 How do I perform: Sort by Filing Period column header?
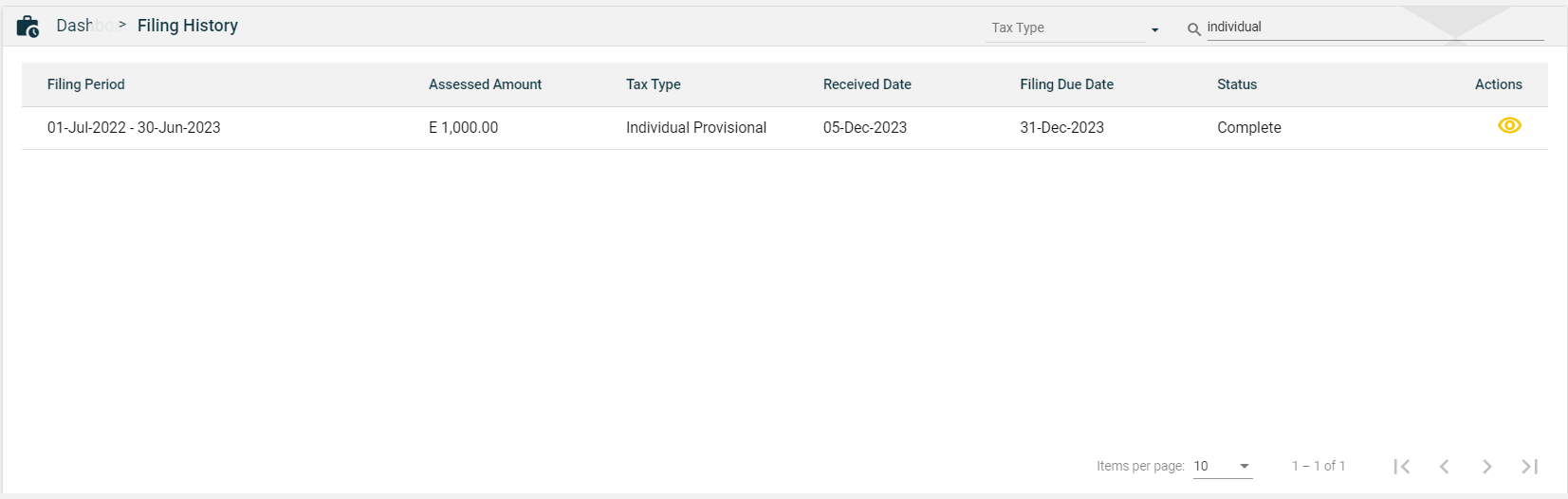tap(86, 84)
